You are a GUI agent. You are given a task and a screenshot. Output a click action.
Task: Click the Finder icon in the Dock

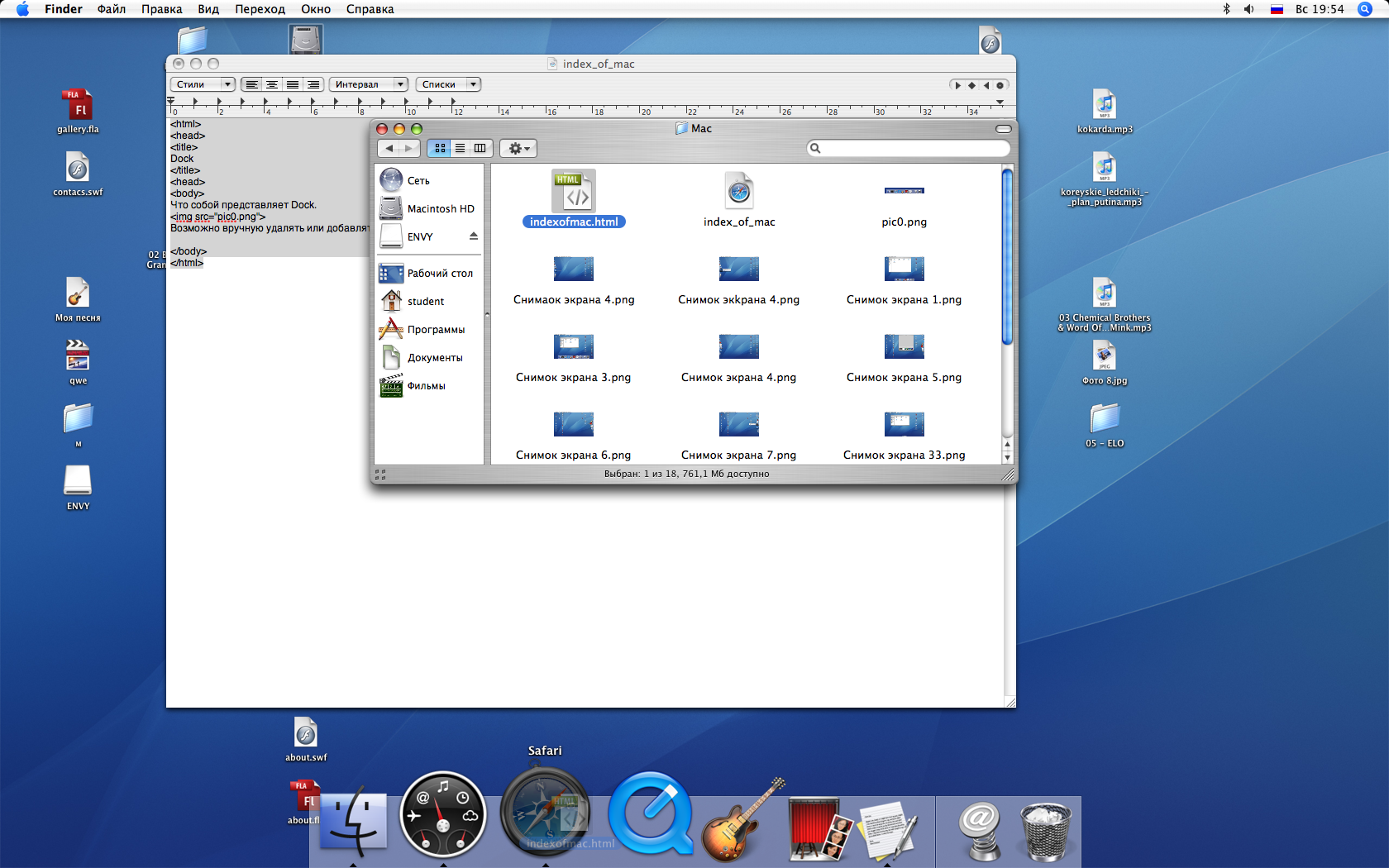pos(354,823)
